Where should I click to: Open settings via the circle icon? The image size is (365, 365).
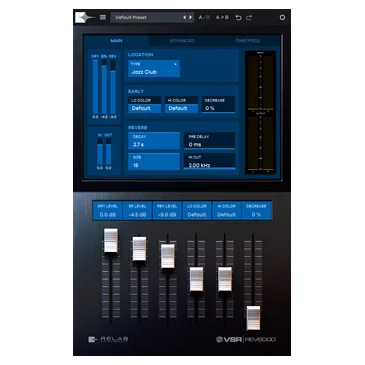[x=282, y=17]
